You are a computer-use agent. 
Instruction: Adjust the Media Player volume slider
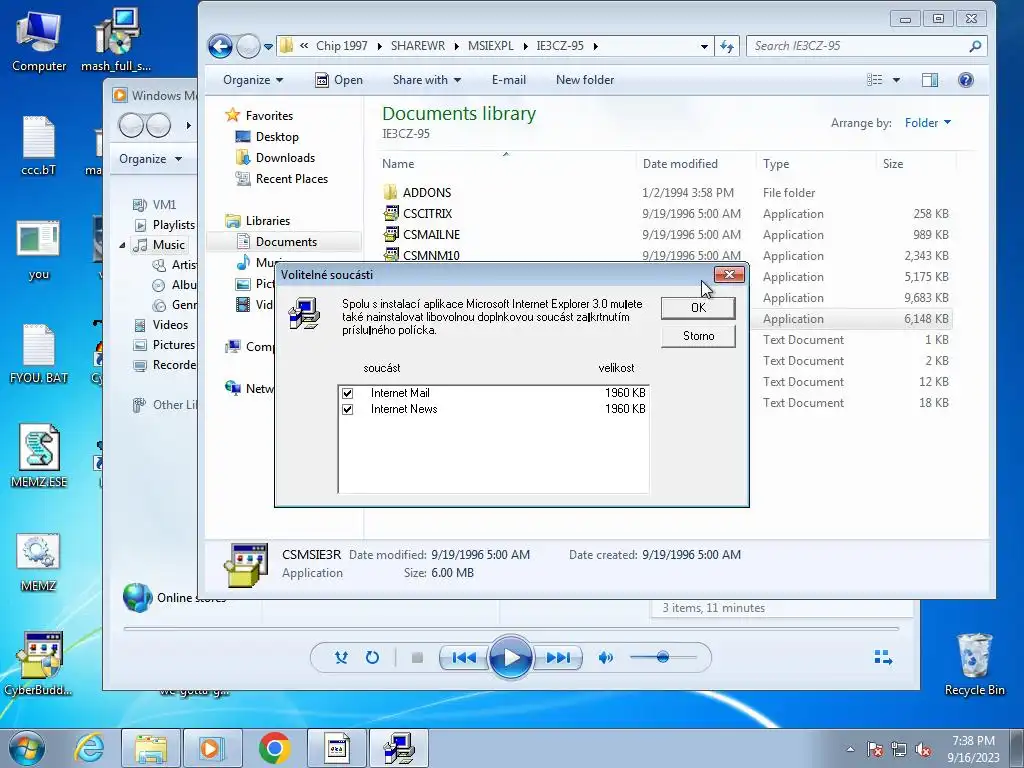(663, 658)
